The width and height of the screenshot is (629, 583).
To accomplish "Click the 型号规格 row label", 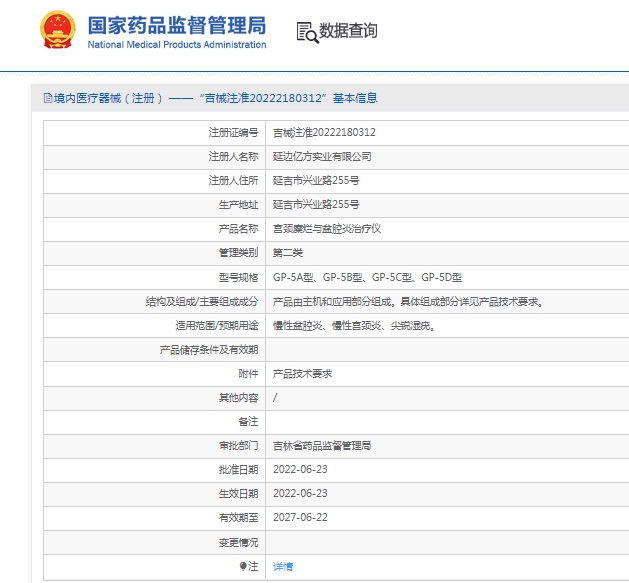I will [x=238, y=277].
